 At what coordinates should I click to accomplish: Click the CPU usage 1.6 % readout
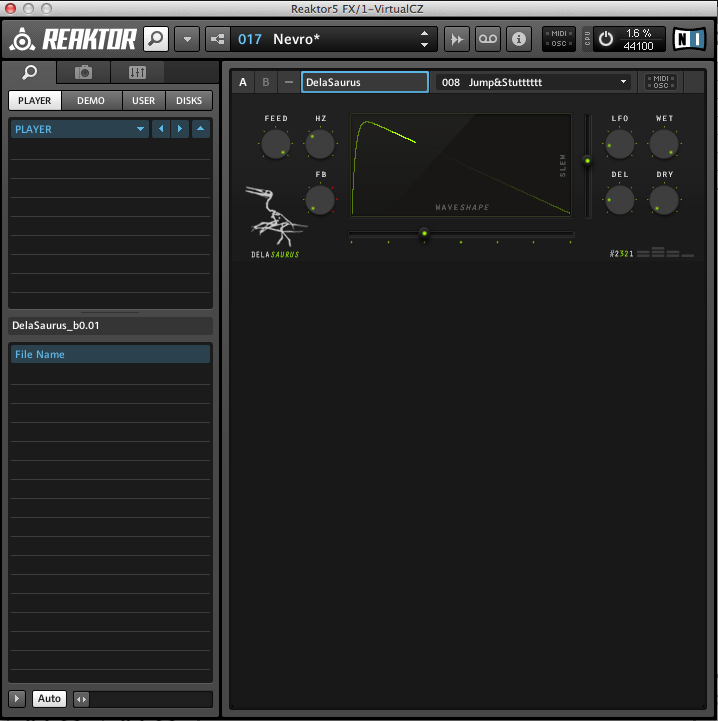click(638, 33)
